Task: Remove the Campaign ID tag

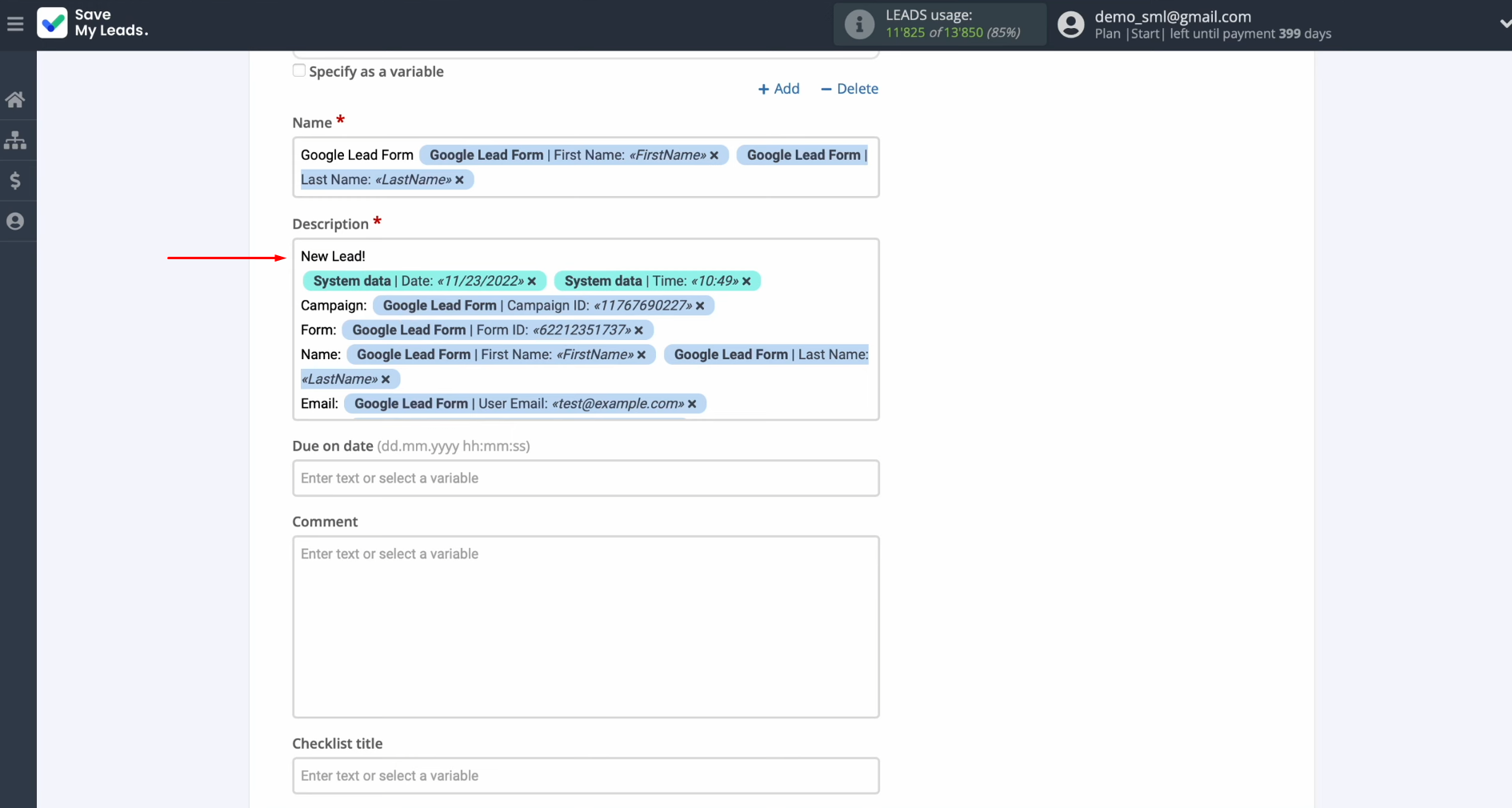Action: point(700,306)
